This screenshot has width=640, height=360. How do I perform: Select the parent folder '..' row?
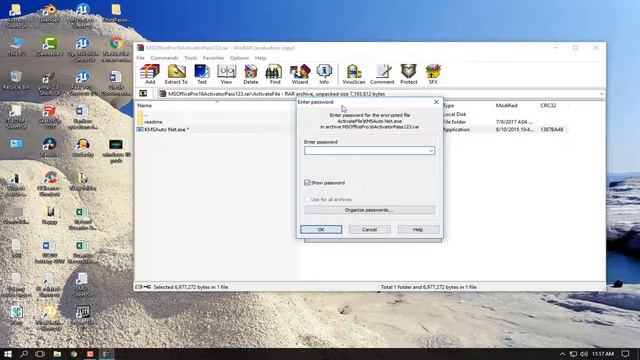pyautogui.click(x=142, y=114)
